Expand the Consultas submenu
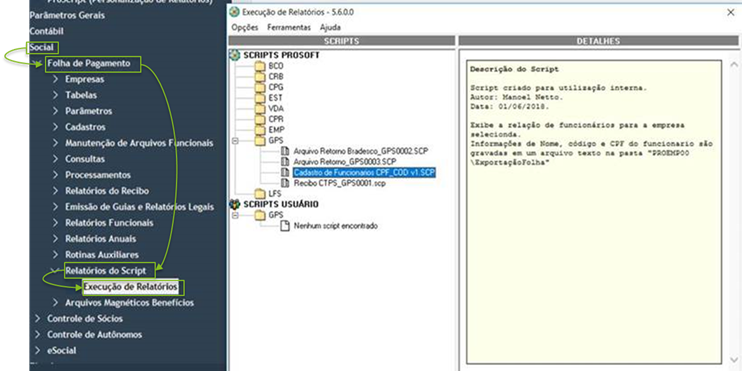Viewport: 742px width, 371px height. [x=56, y=159]
